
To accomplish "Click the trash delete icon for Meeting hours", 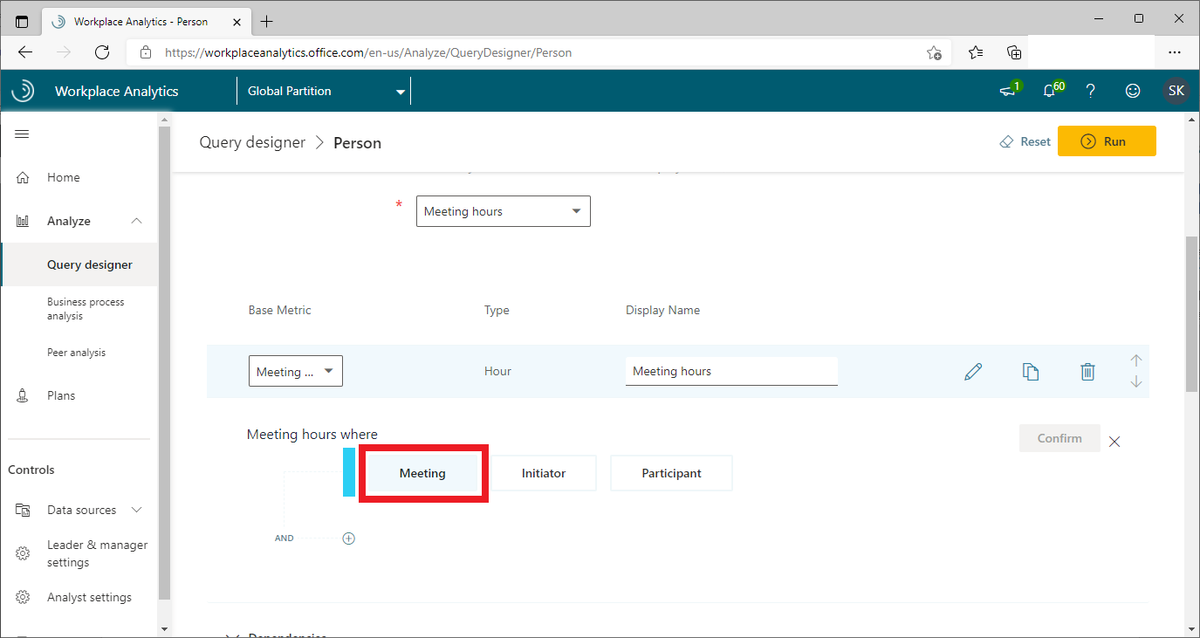I will 1088,371.
